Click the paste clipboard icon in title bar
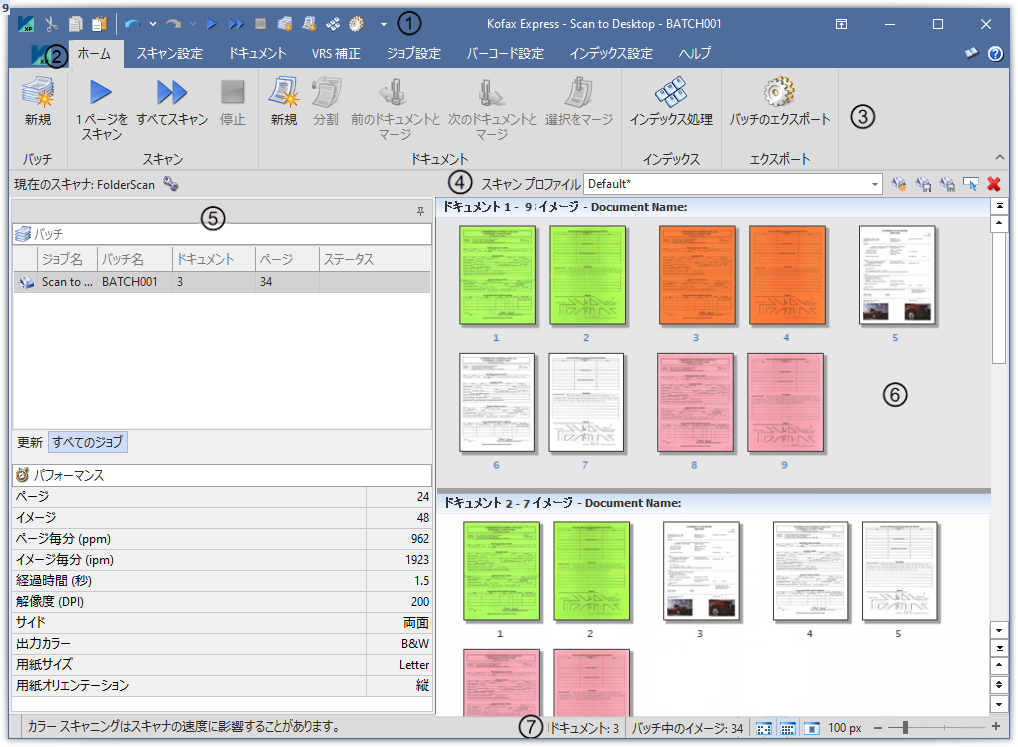The height and width of the screenshot is (747, 1018). pos(98,23)
